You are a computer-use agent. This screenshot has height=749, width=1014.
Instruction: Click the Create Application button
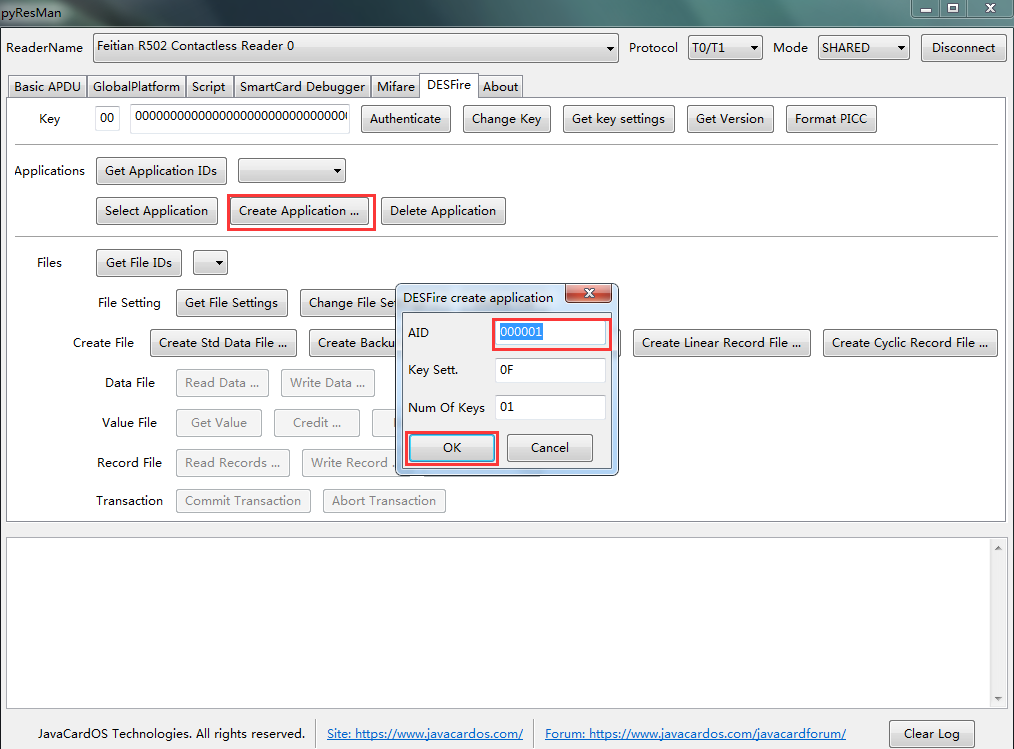click(299, 211)
